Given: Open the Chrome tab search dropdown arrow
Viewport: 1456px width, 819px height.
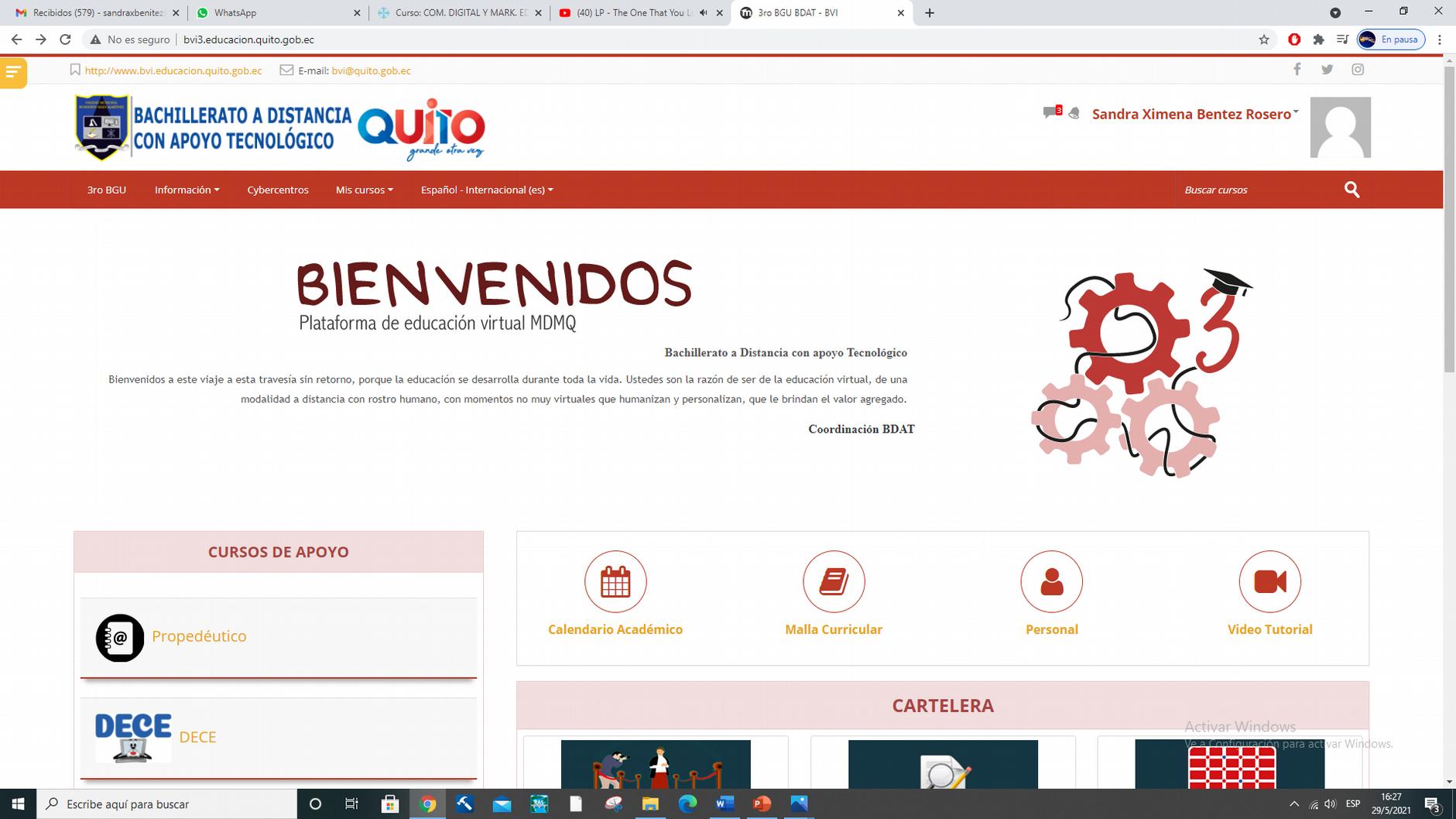Looking at the screenshot, I should tap(1335, 13).
